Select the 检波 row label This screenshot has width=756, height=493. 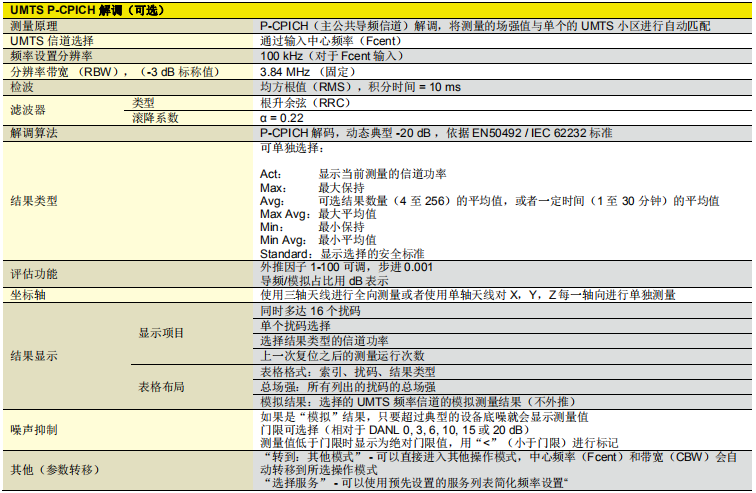(22, 87)
